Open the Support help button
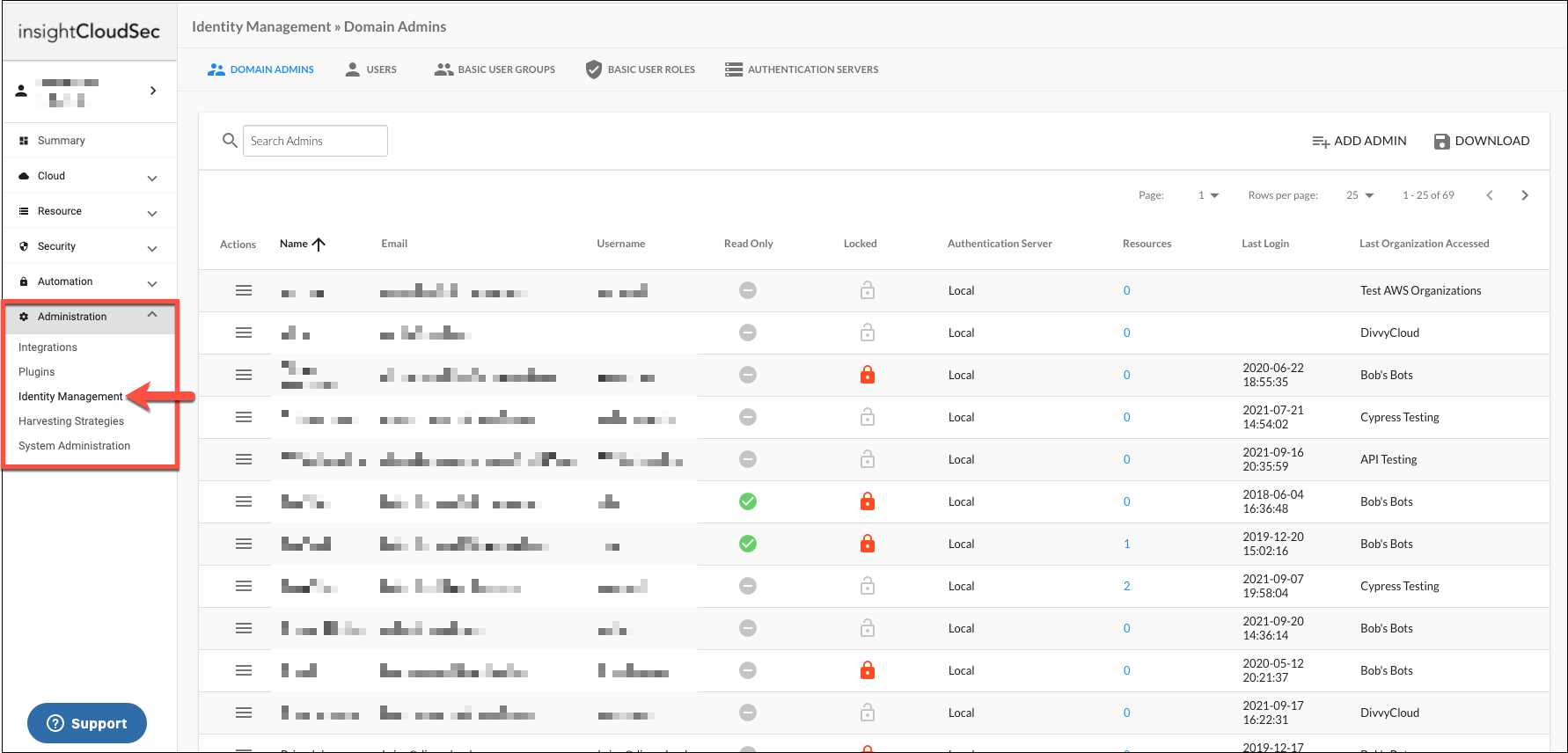 (87, 723)
